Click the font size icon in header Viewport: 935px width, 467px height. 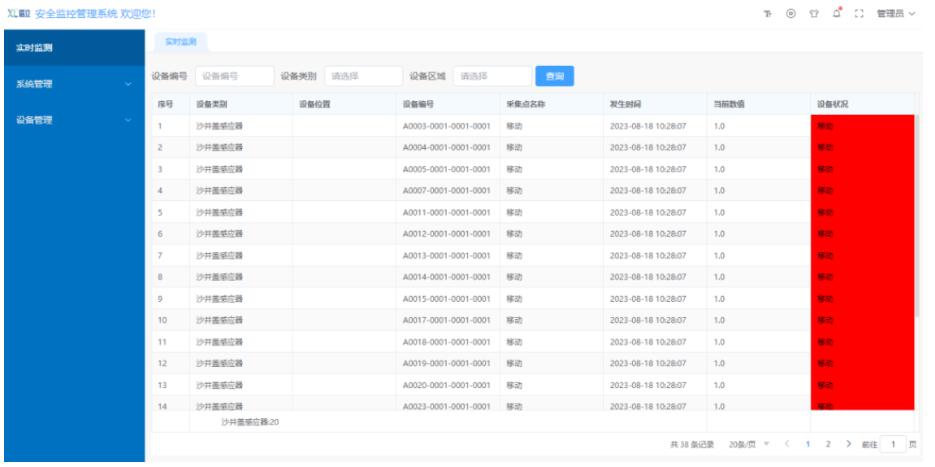click(x=768, y=14)
